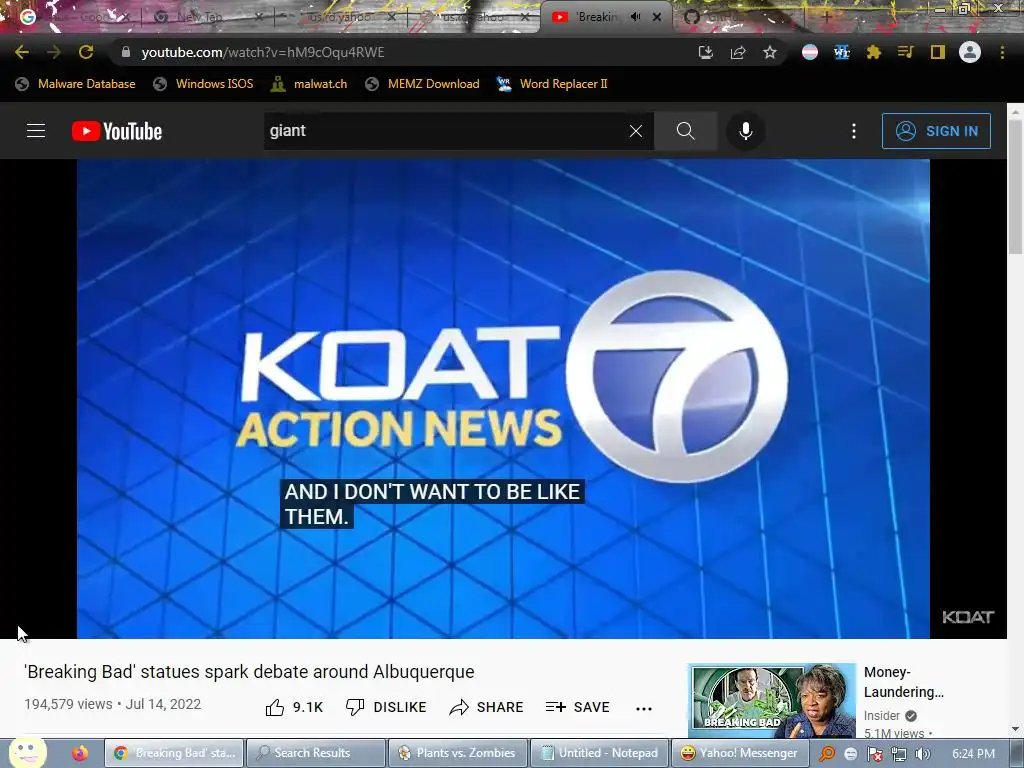
Task: Toggle the Chrome side panel icon
Action: [x=938, y=52]
